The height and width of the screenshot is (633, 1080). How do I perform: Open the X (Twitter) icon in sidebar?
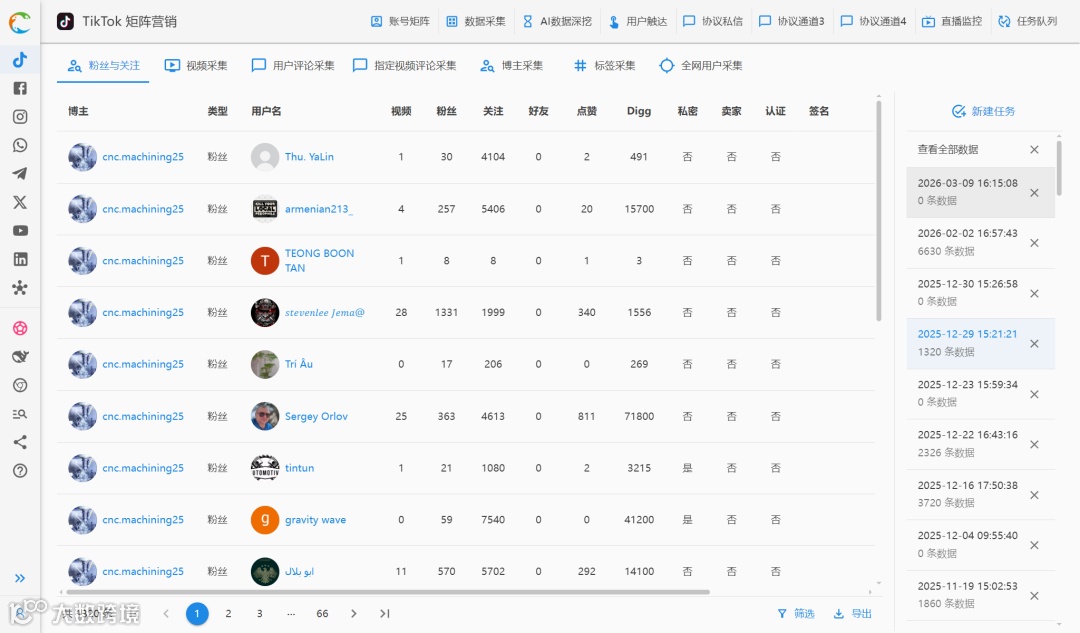20,202
